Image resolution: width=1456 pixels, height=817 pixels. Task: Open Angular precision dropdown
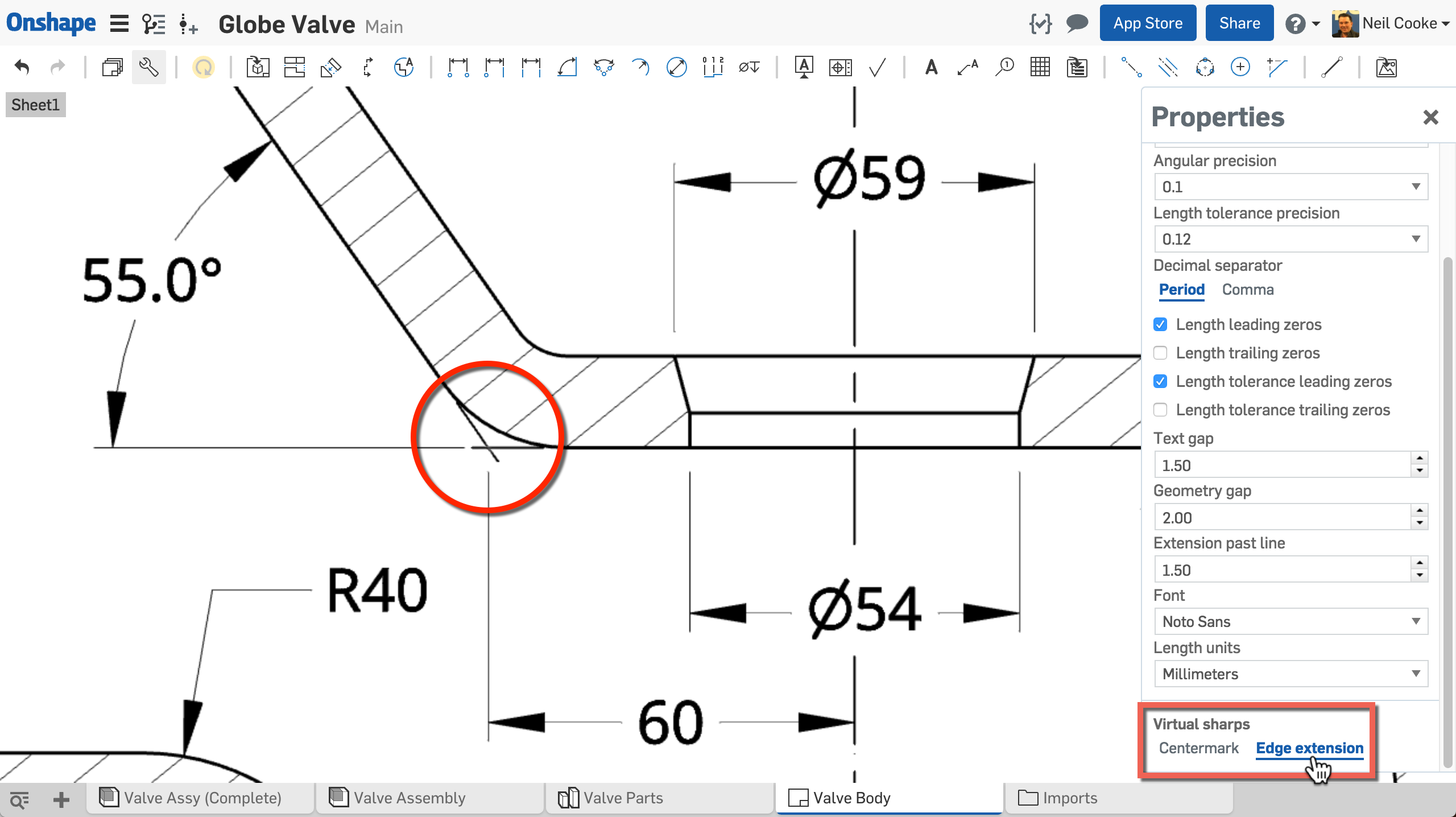pos(1291,187)
